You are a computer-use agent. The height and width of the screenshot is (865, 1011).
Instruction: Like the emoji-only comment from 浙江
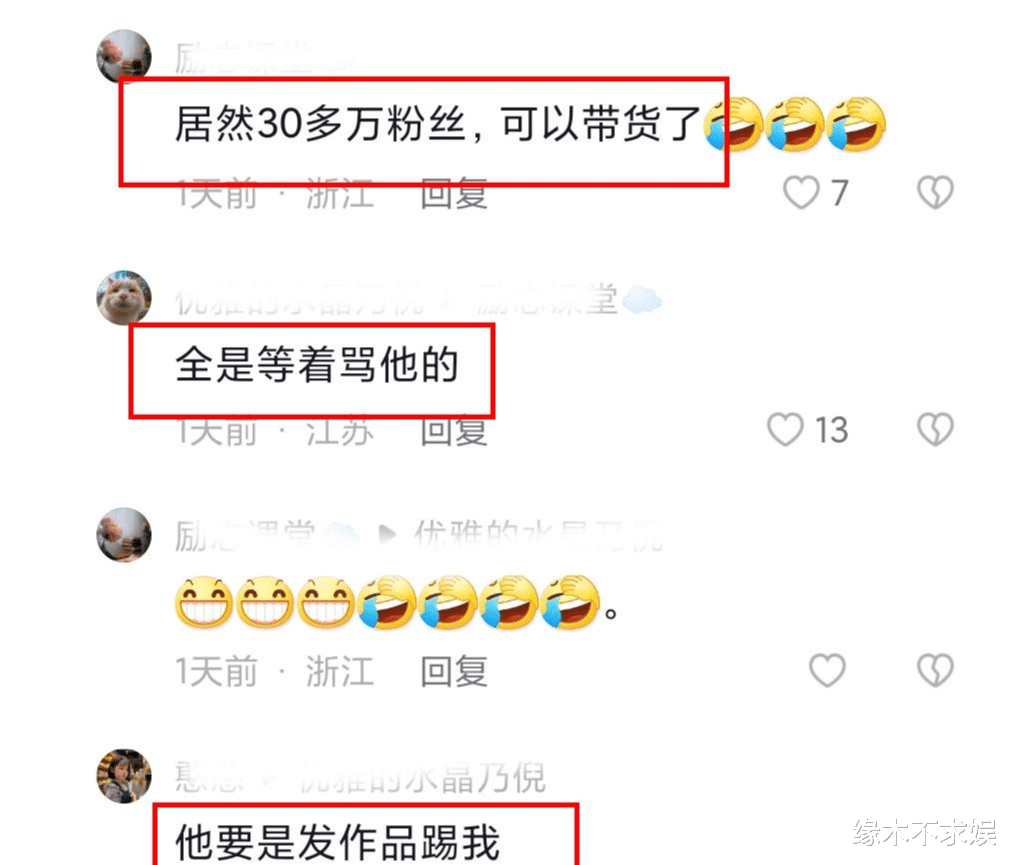coord(828,670)
